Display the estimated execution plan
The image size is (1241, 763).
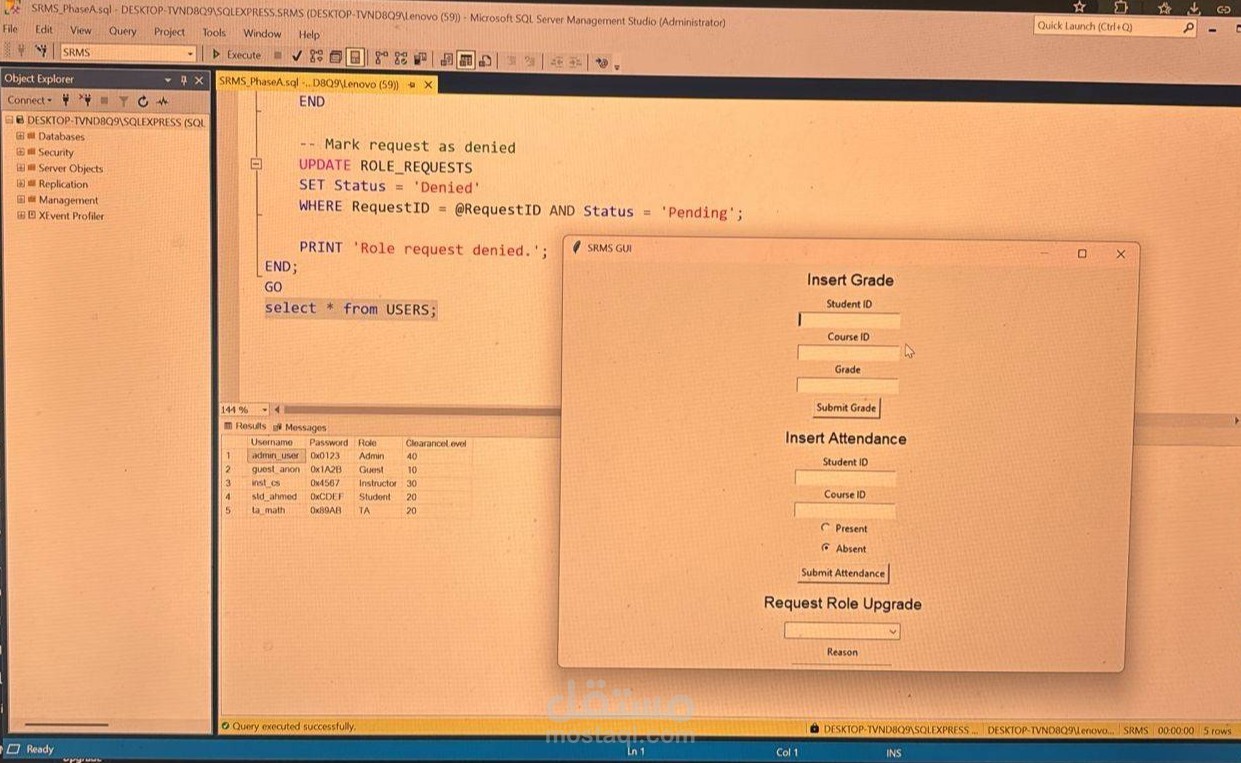point(315,56)
